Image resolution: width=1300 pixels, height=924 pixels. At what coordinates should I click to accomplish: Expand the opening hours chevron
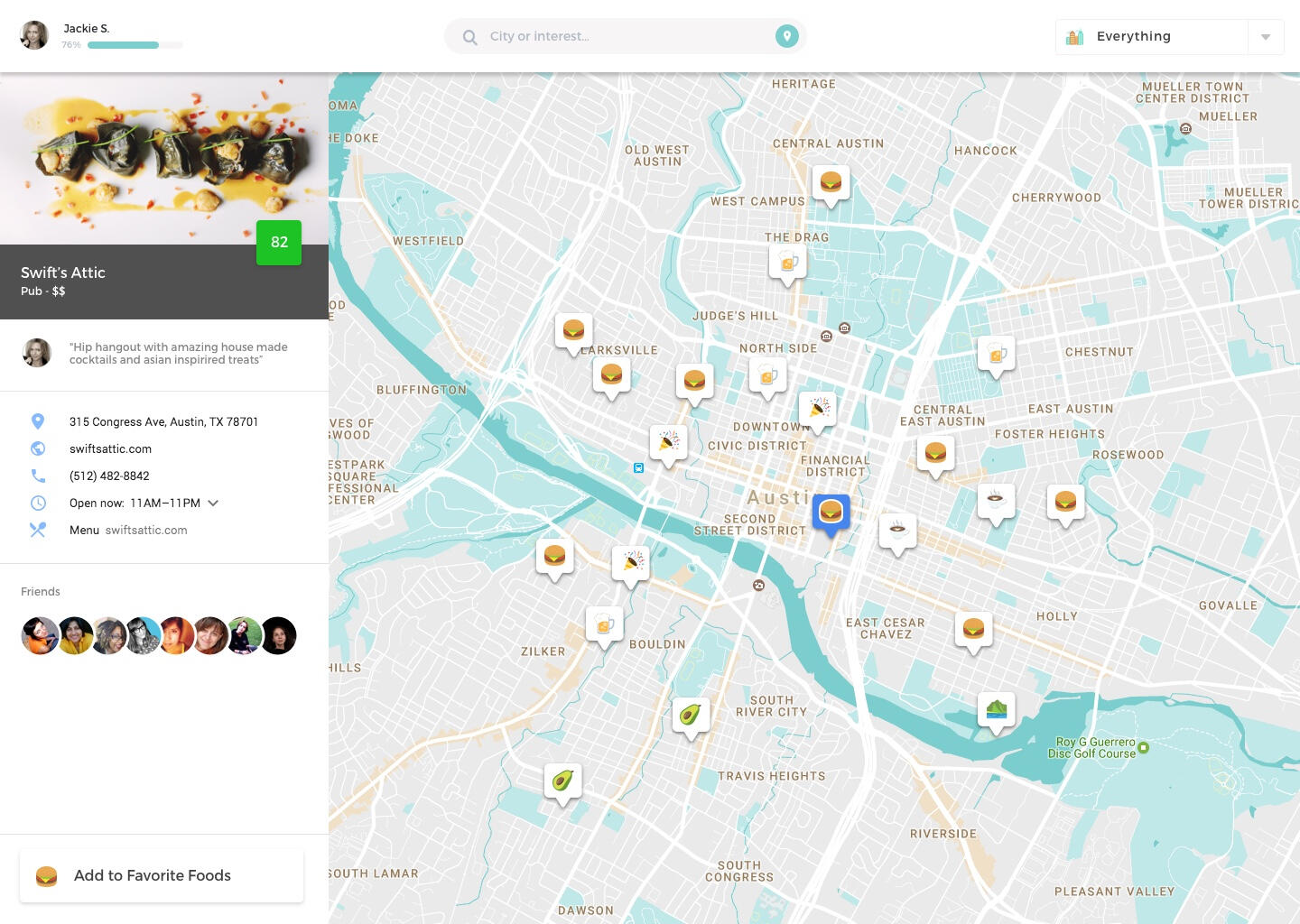(213, 504)
